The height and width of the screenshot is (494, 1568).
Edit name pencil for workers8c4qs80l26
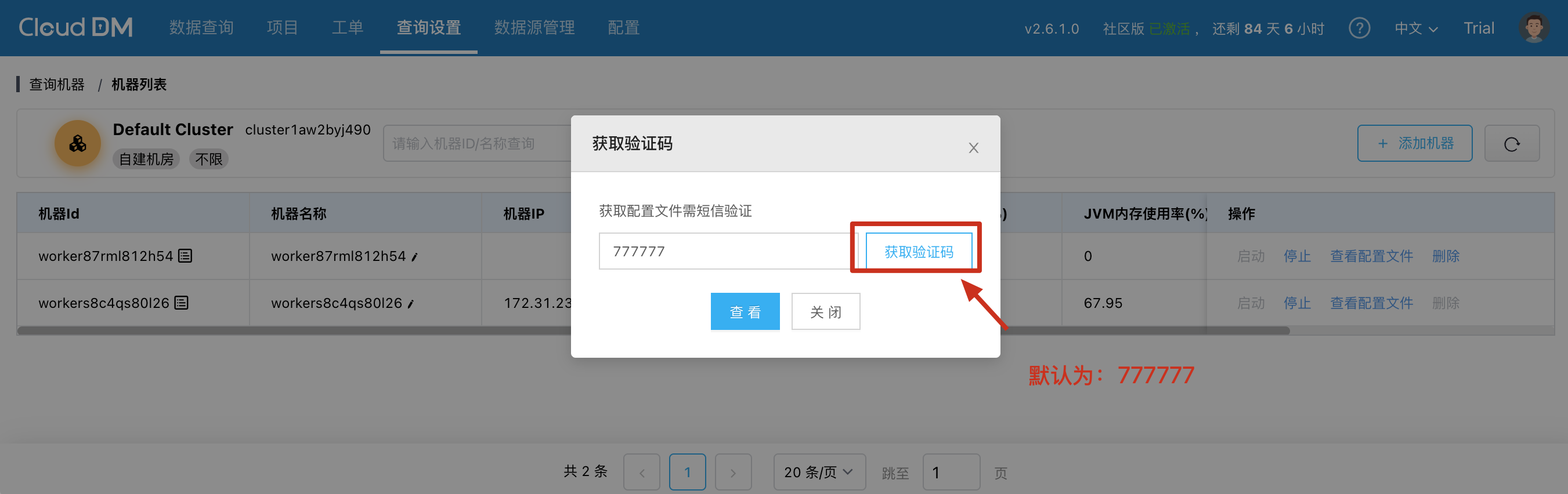(411, 304)
